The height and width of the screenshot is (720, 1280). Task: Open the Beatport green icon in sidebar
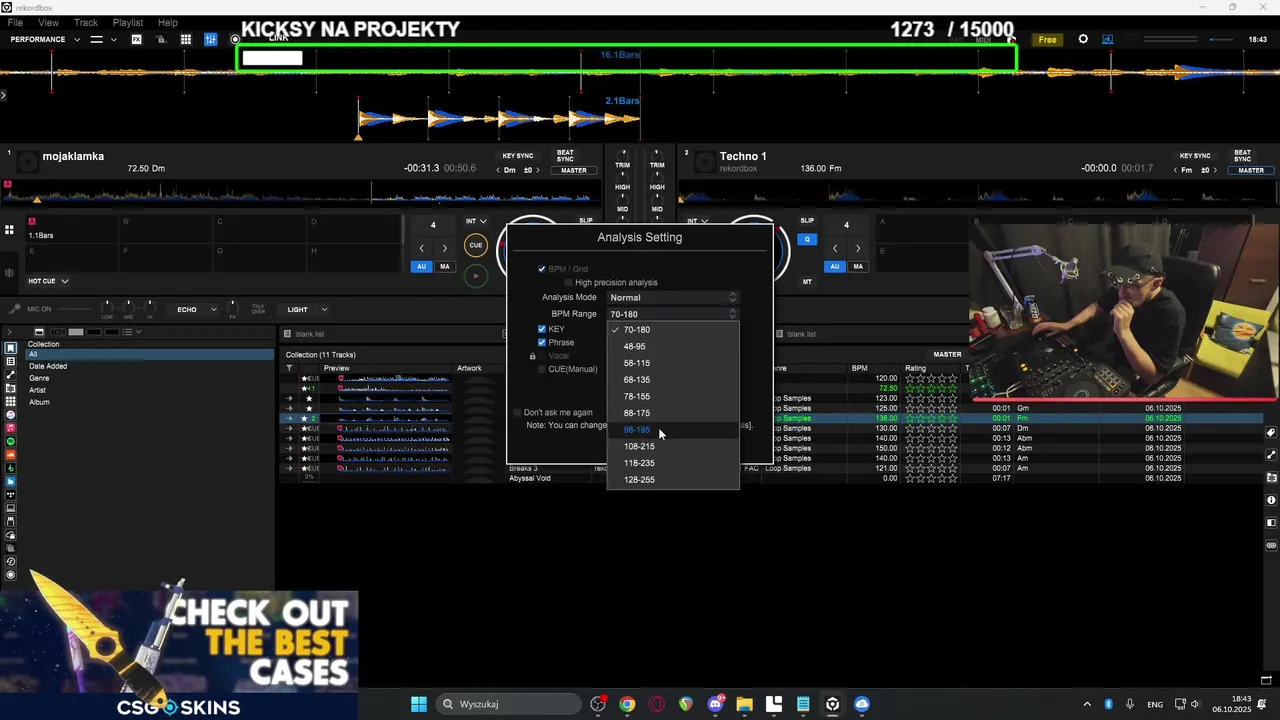[x=11, y=468]
